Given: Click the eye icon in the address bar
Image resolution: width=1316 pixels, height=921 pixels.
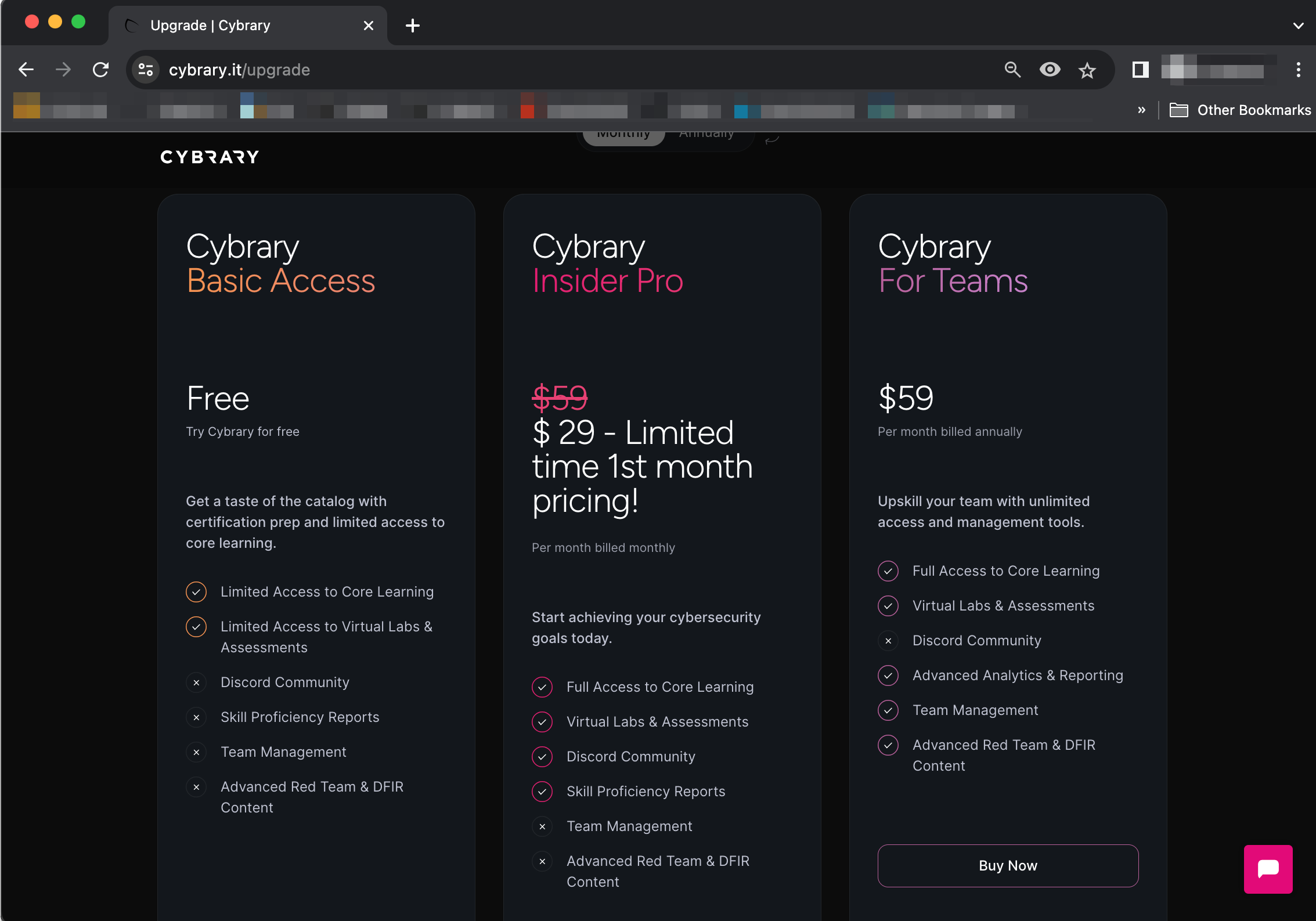Looking at the screenshot, I should pyautogui.click(x=1050, y=70).
